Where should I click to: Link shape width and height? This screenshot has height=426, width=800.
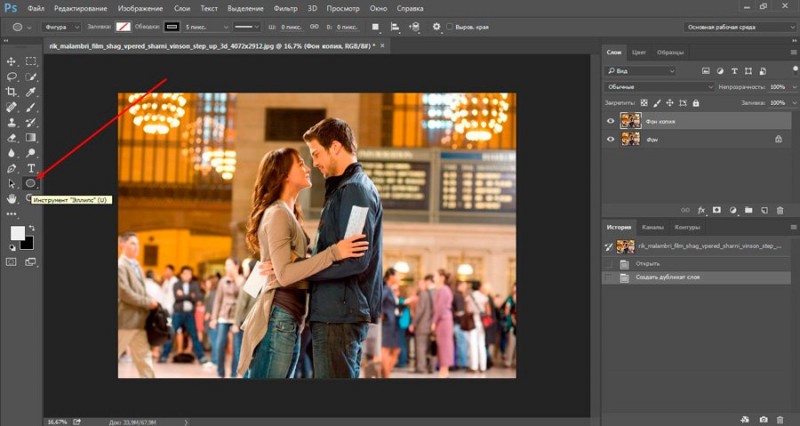[x=315, y=27]
